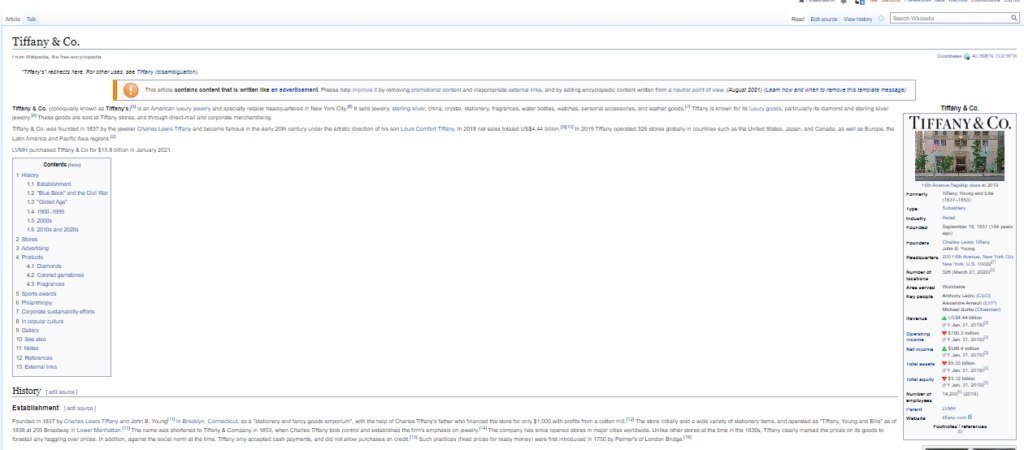Click 'Learn how and when to remove' link
The height and width of the screenshot is (450, 1024).
[835, 89]
